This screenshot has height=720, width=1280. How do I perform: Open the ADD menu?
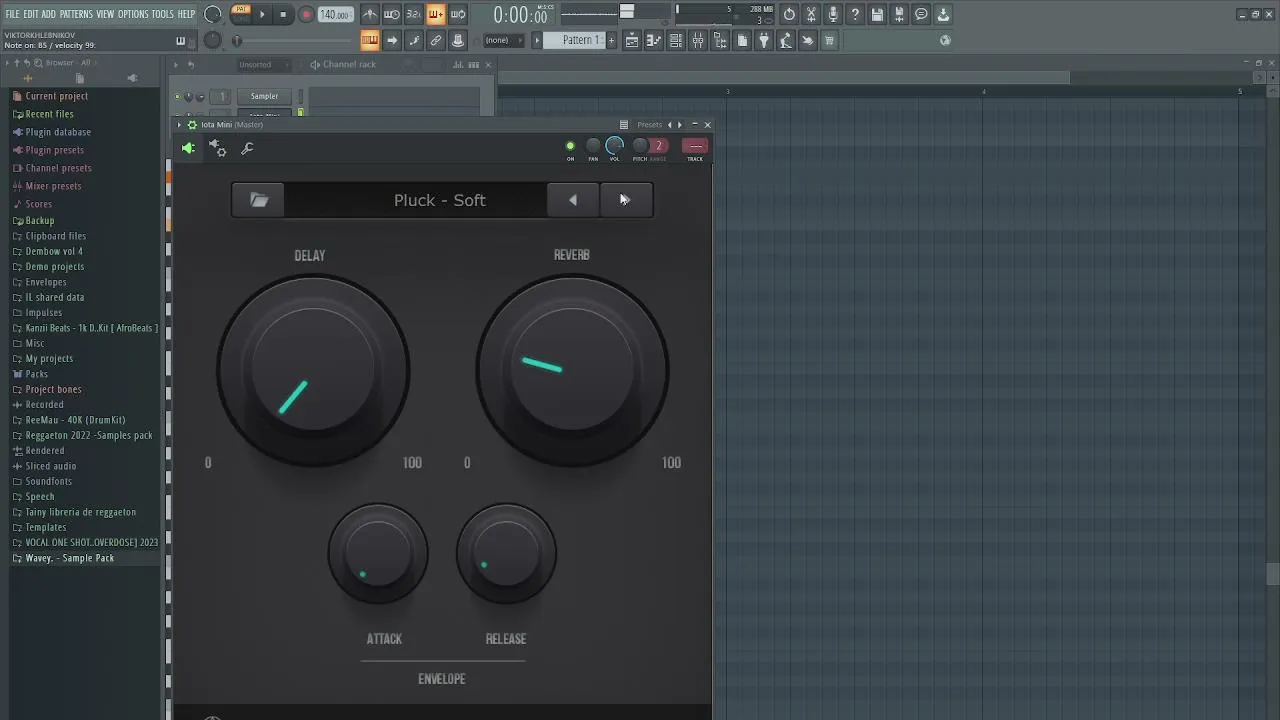[x=48, y=14]
